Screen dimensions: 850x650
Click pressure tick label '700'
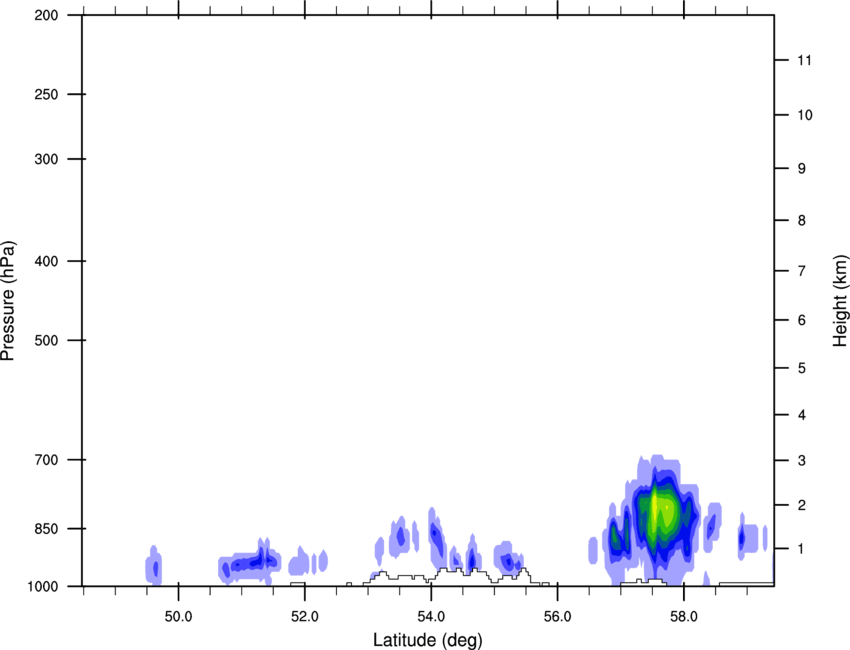pyautogui.click(x=47, y=460)
